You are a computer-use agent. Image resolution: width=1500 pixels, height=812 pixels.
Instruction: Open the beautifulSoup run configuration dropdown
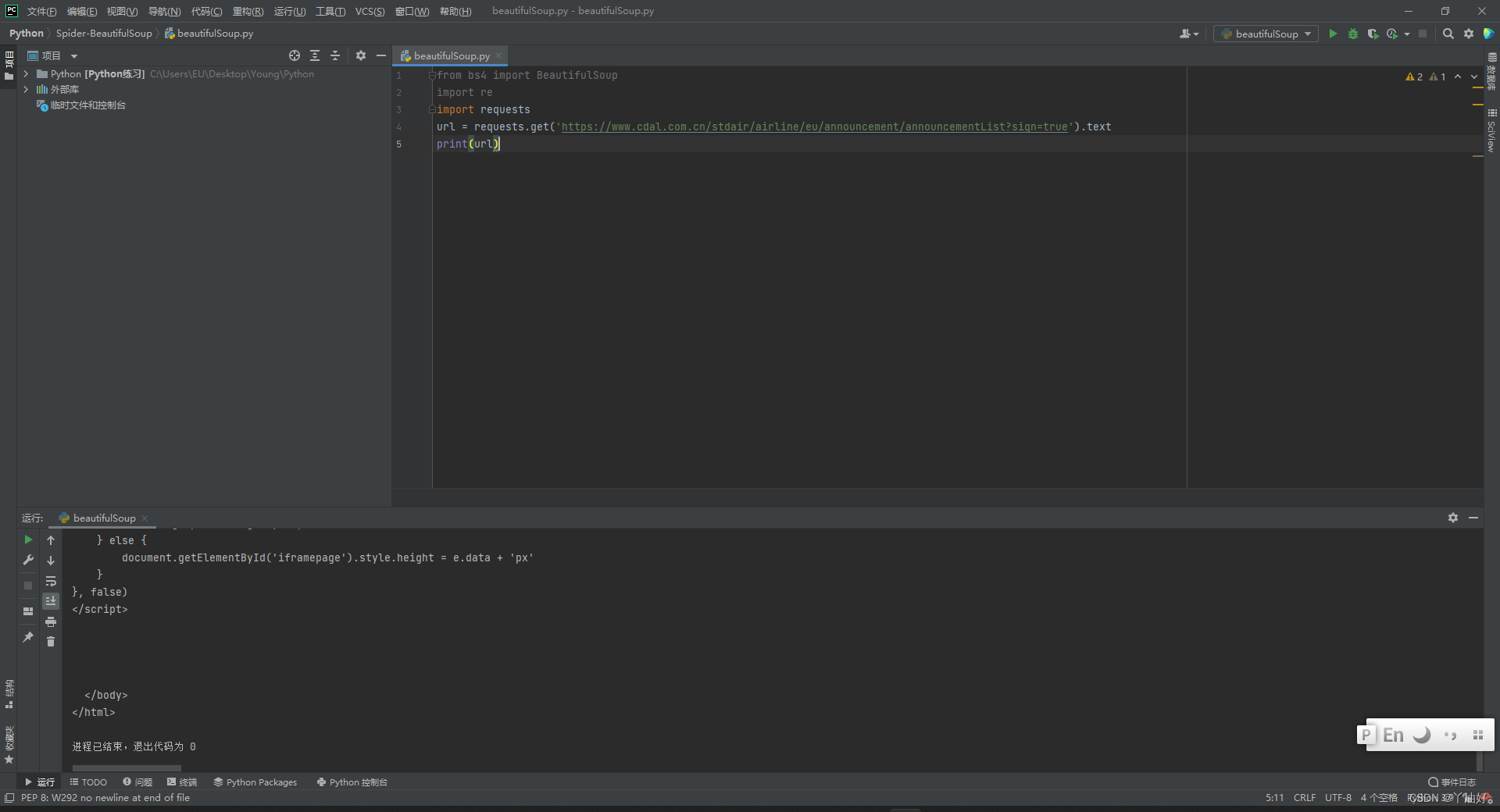click(1266, 34)
